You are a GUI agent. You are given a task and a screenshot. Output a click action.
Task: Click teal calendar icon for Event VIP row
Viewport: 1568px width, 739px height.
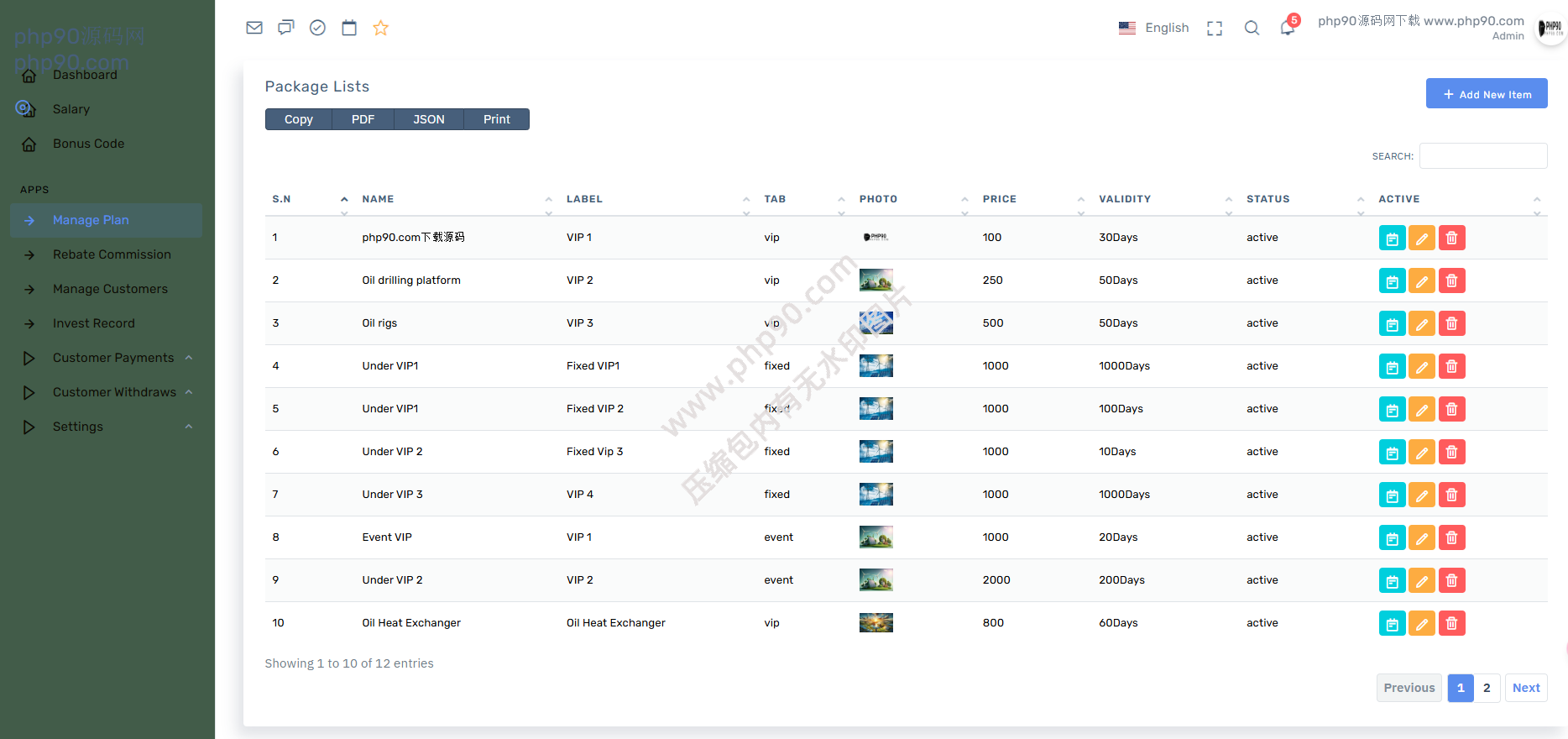(1392, 537)
